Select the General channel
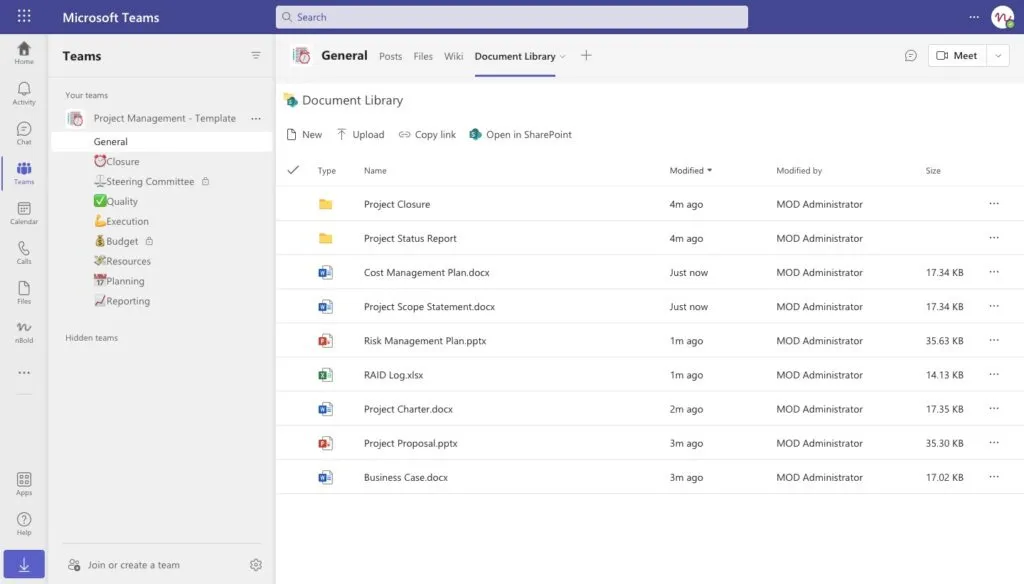 (162, 141)
